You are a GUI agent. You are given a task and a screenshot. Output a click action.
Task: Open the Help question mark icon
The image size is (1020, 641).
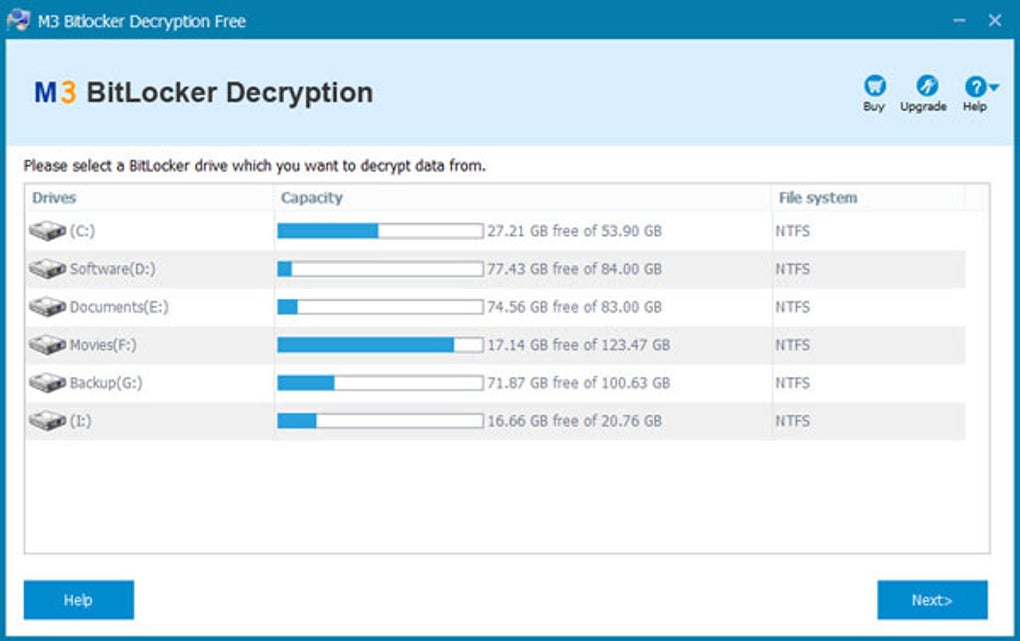coord(975,86)
